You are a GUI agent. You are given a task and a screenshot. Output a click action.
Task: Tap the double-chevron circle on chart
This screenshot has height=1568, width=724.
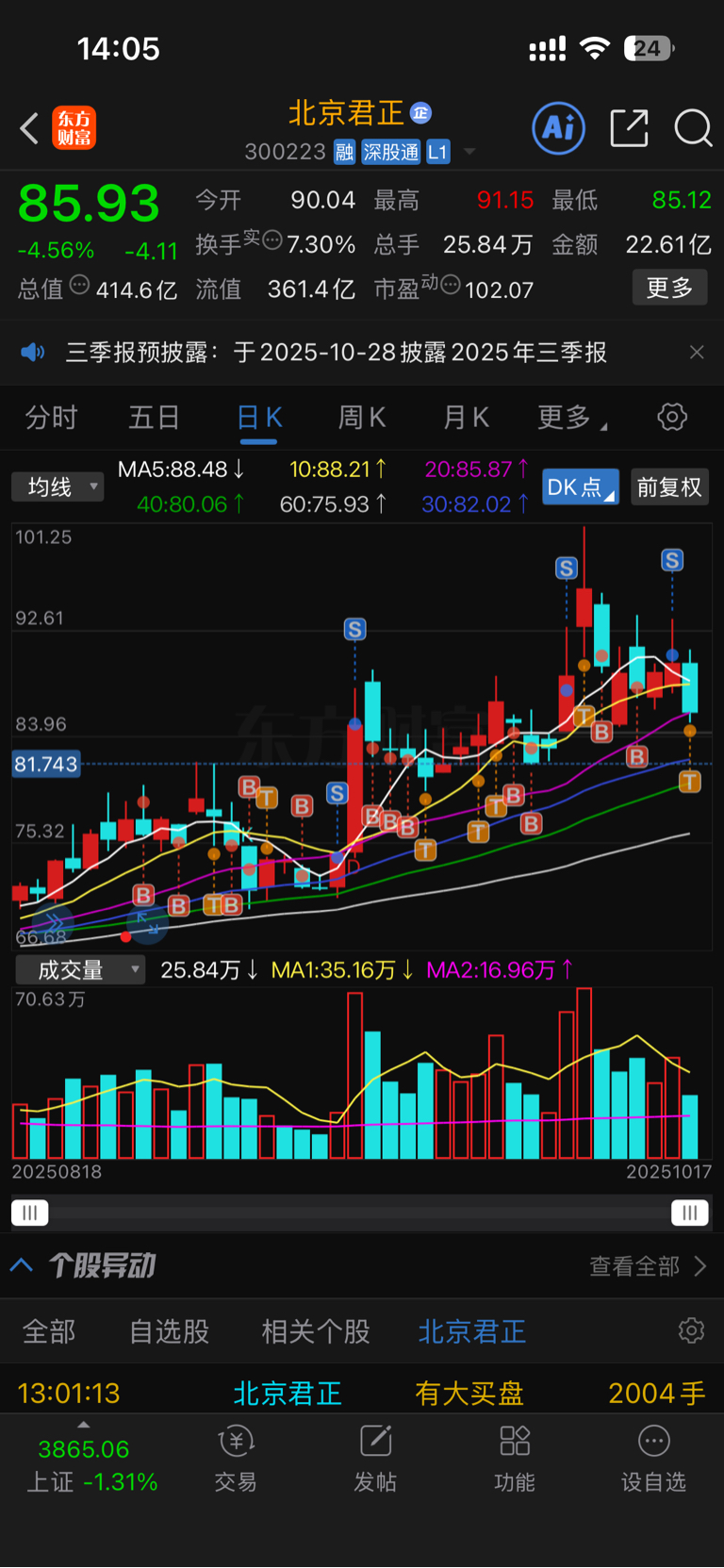point(53,922)
